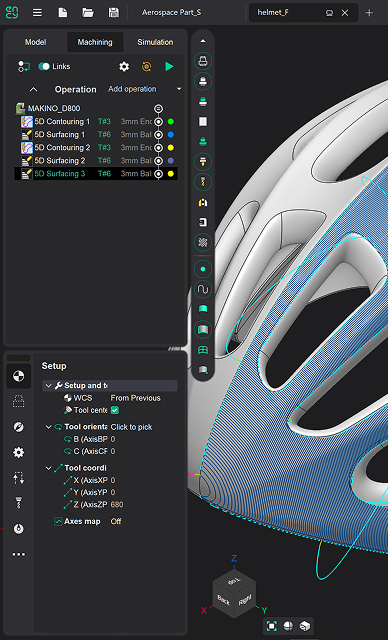Image resolution: width=388 pixels, height=640 pixels.
Task: Toggle MAKINO_D800 top timeline node
Action: coord(158,109)
